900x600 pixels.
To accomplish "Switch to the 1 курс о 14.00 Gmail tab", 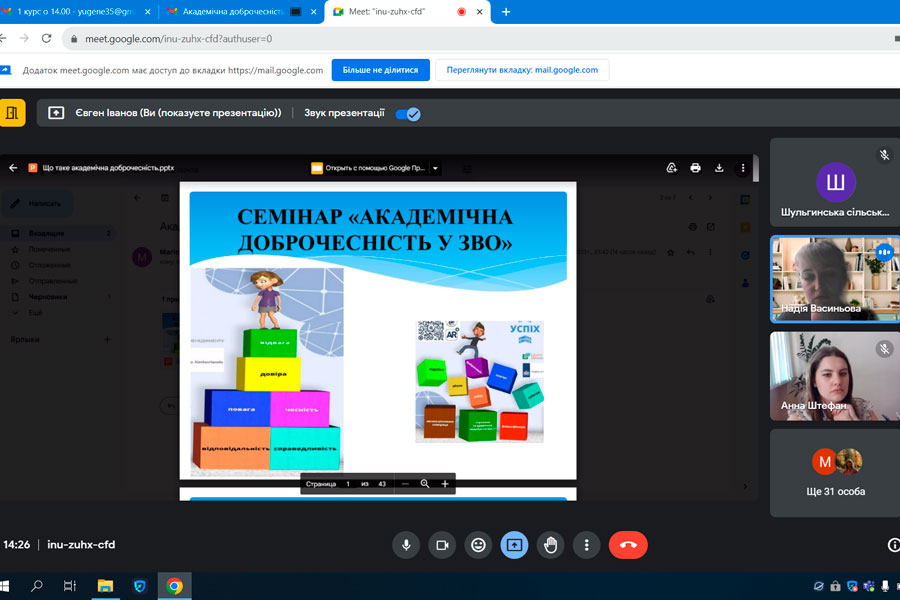I will 75,11.
